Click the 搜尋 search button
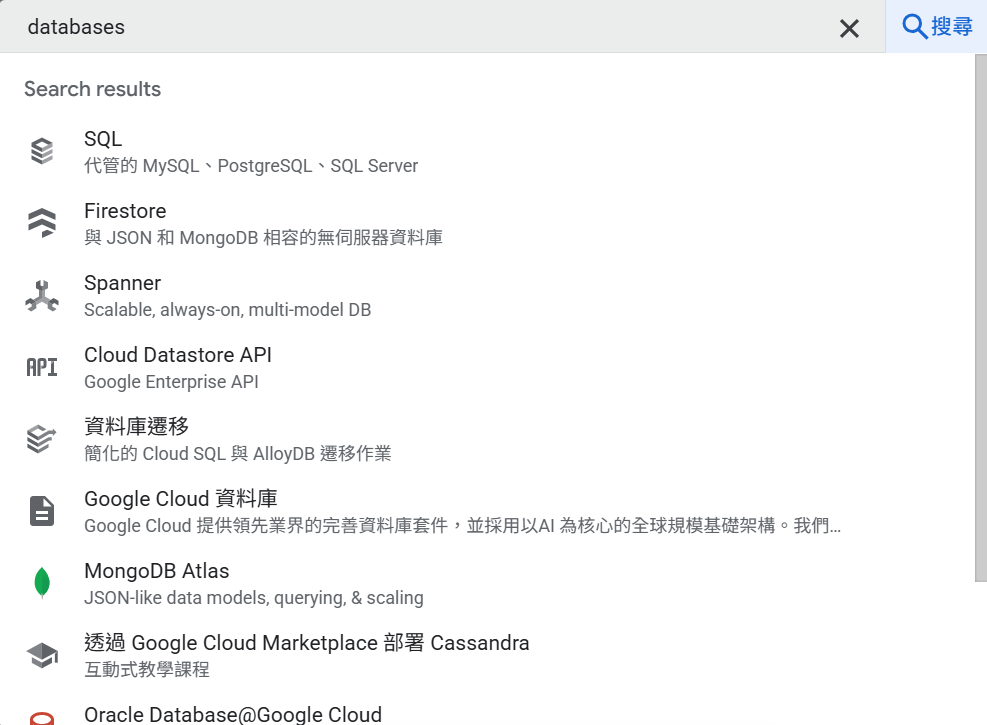 click(937, 26)
